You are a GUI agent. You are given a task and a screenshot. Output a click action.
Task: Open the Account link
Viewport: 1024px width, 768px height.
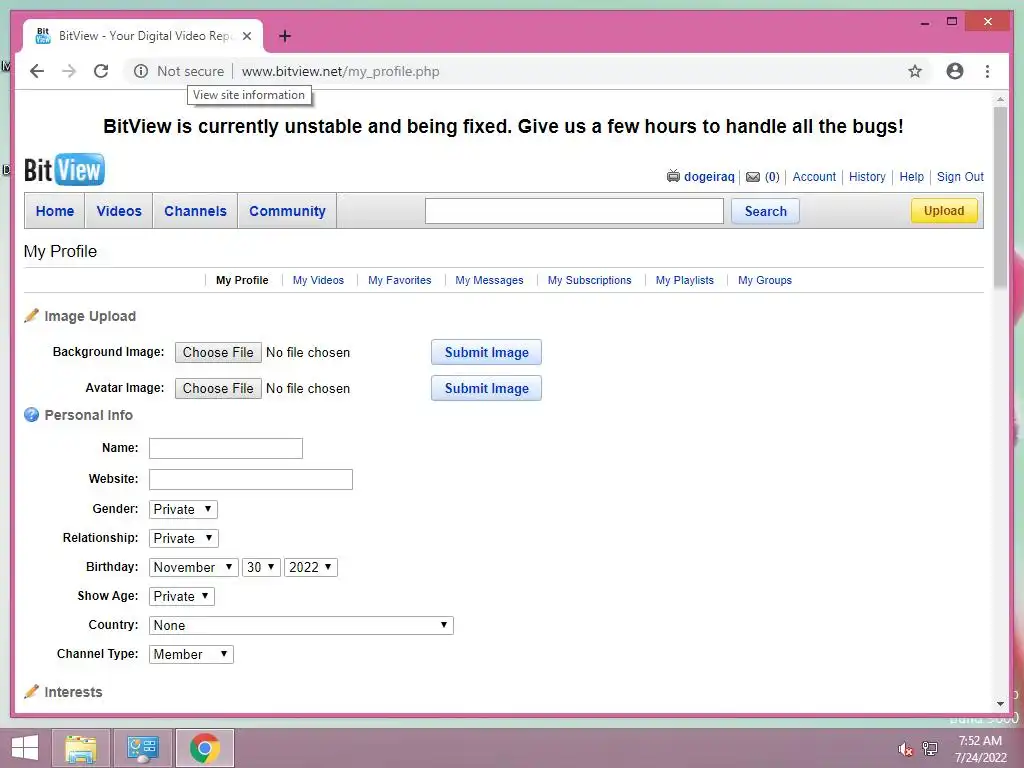click(x=814, y=176)
